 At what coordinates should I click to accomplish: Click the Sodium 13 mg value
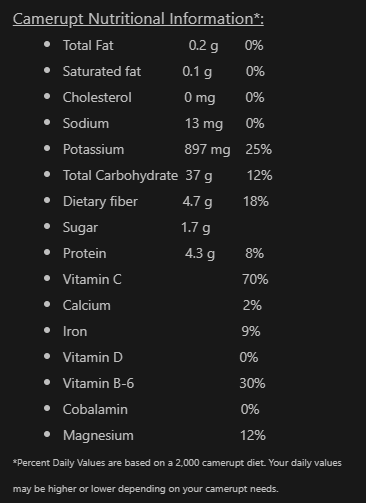[x=204, y=124]
